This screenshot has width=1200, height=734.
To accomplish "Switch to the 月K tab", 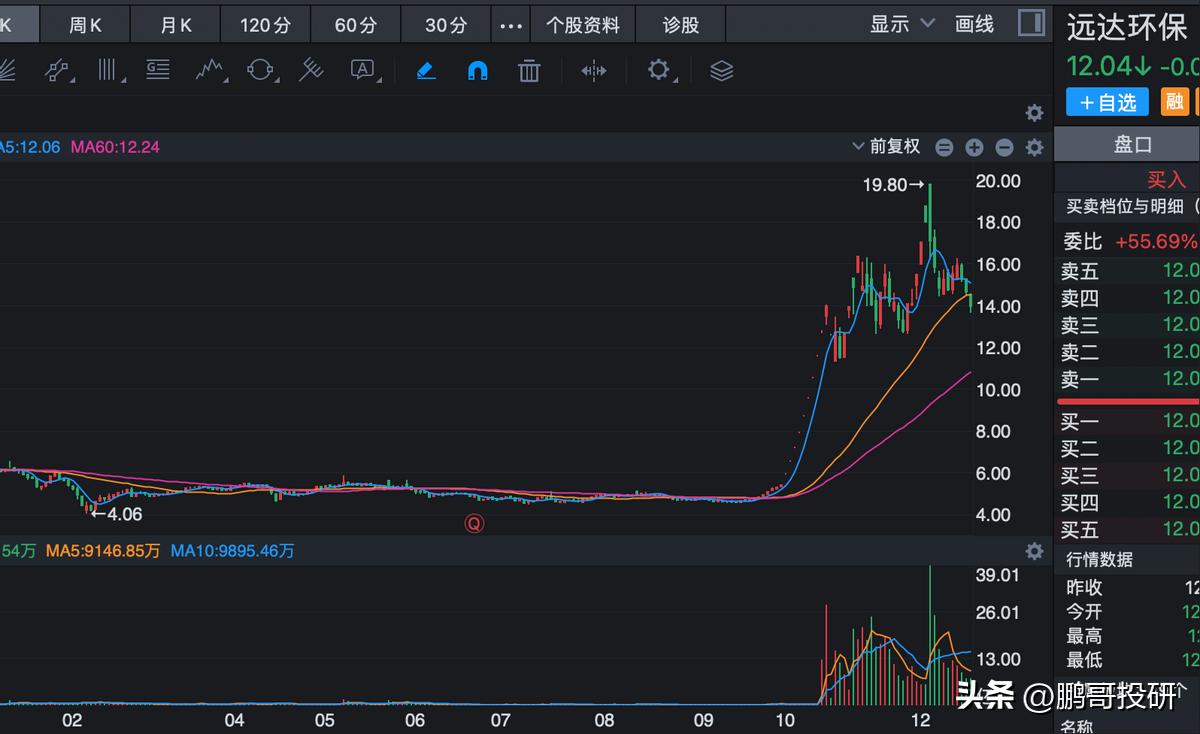I will click(x=175, y=24).
